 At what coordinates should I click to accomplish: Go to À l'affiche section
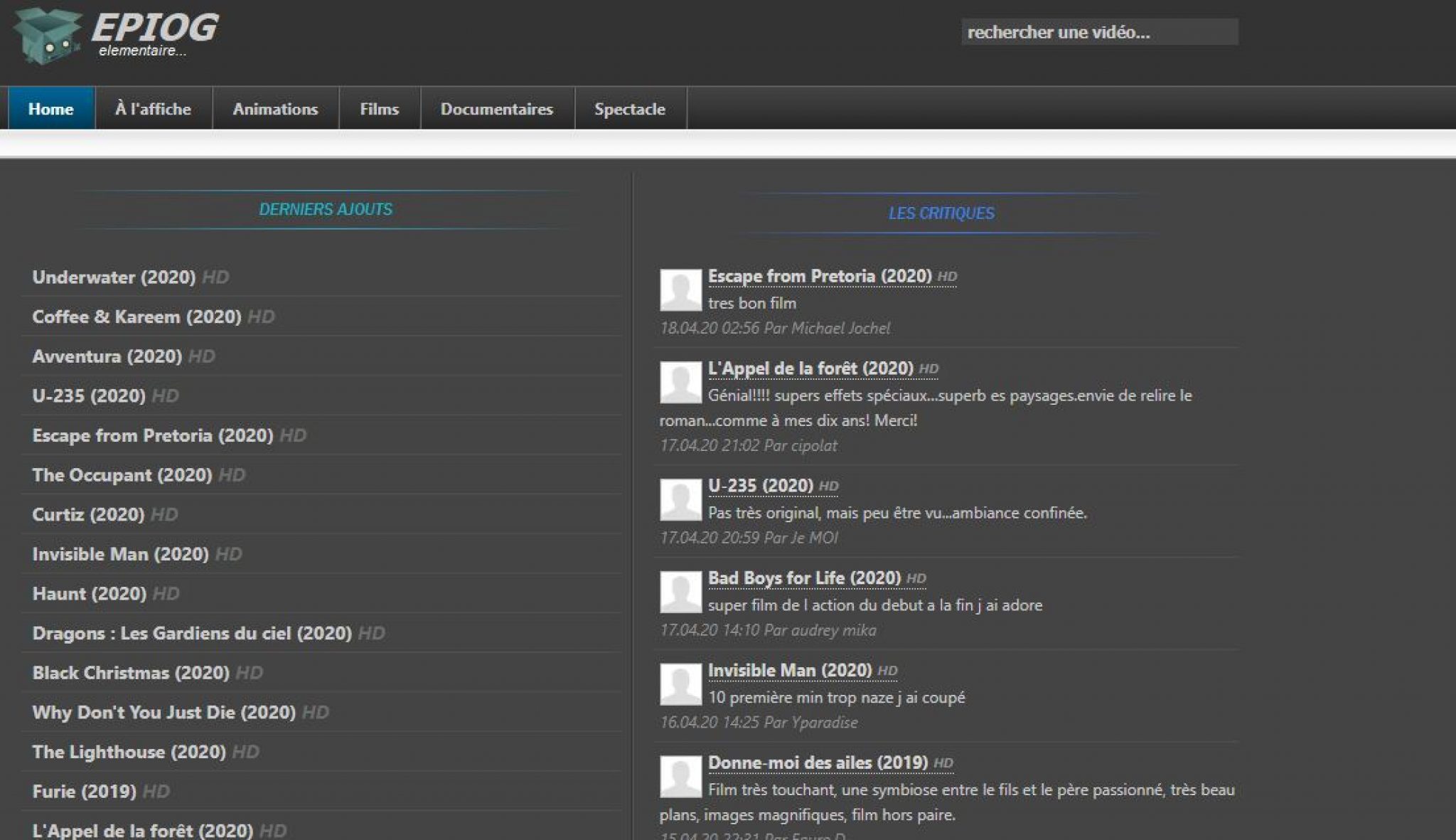point(153,109)
